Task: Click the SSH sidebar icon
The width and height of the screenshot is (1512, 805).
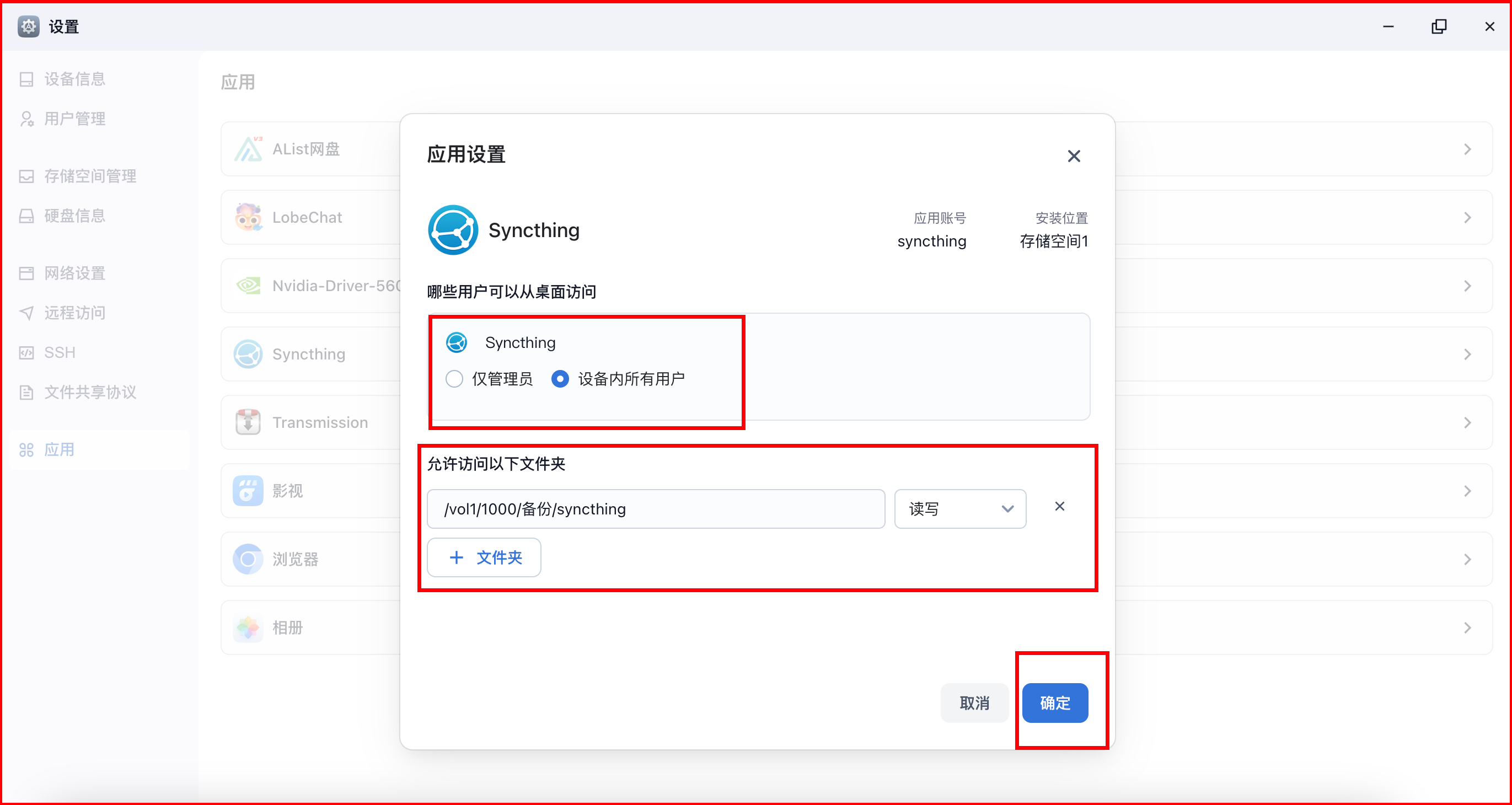Action: tap(26, 353)
